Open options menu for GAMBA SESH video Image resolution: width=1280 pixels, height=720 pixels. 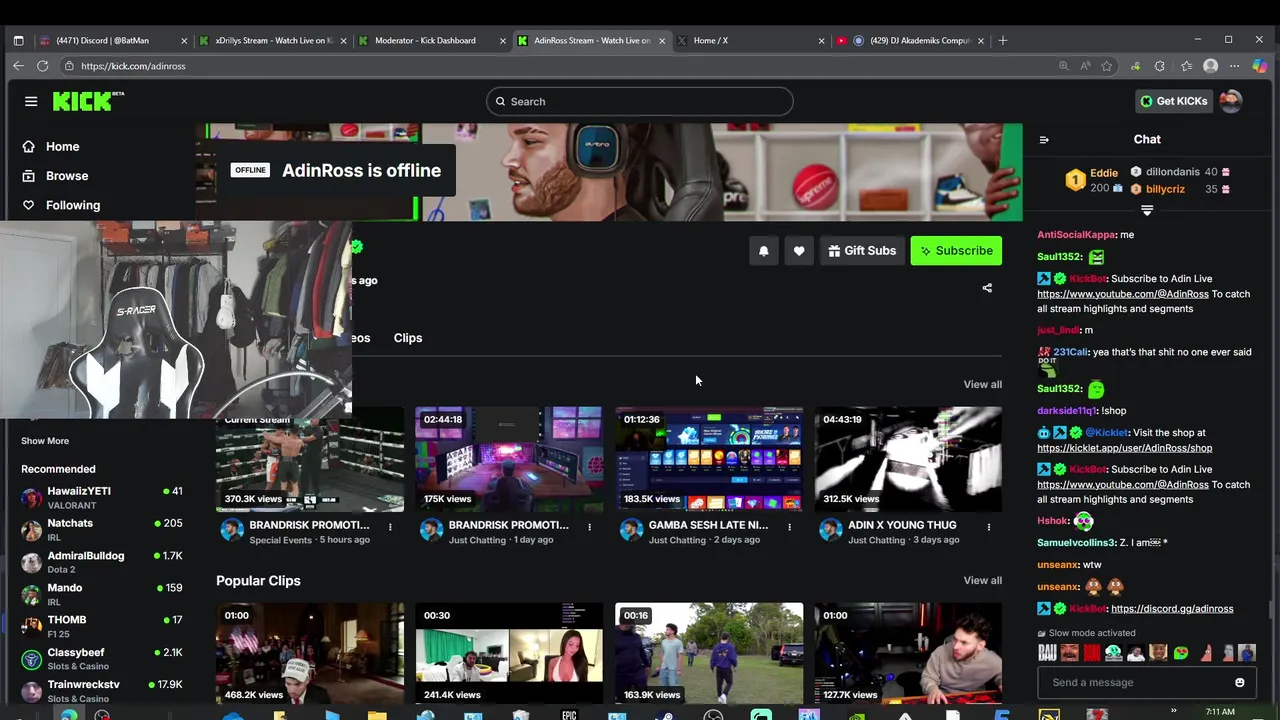(789, 526)
